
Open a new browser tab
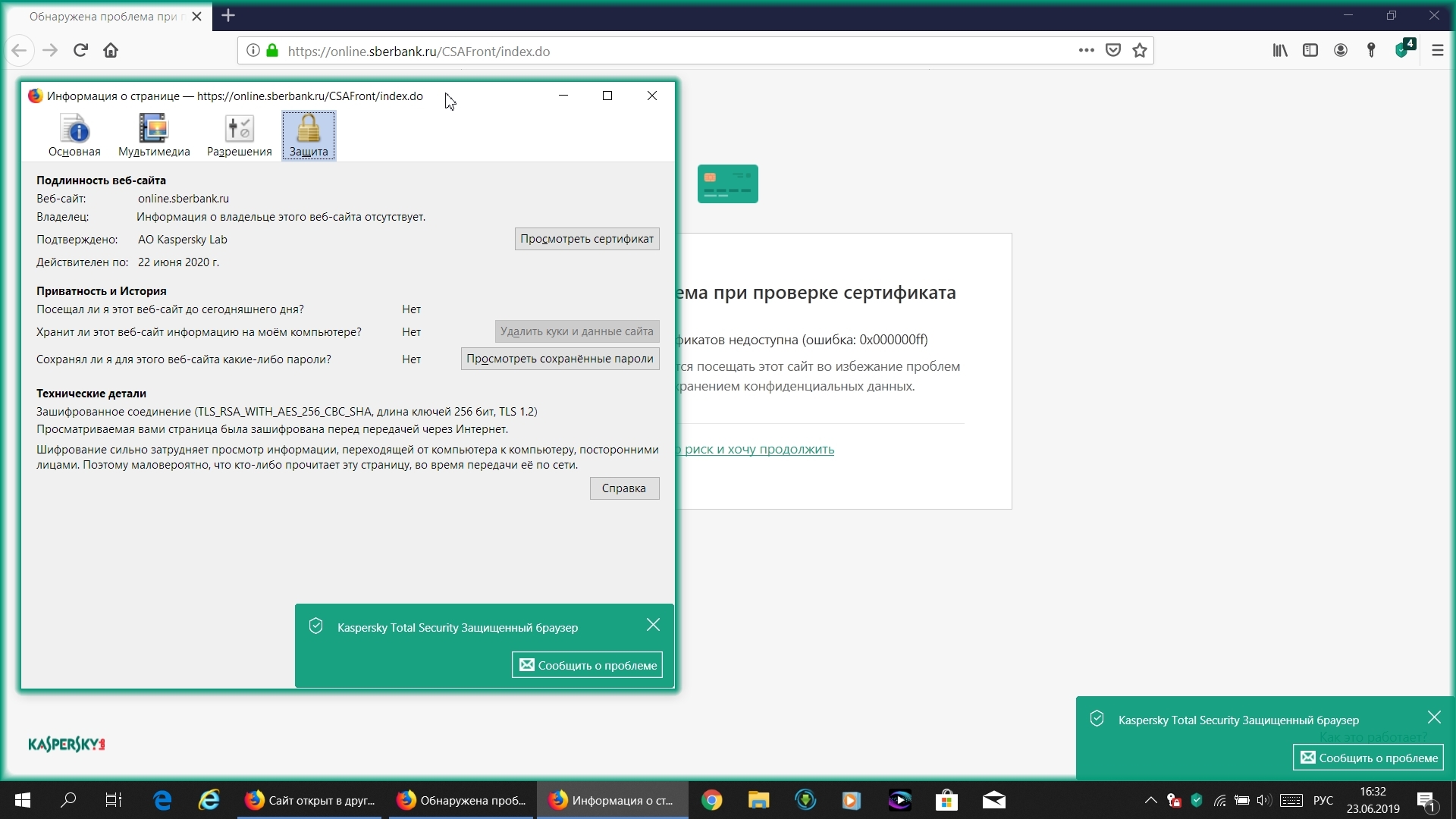pyautogui.click(x=228, y=15)
